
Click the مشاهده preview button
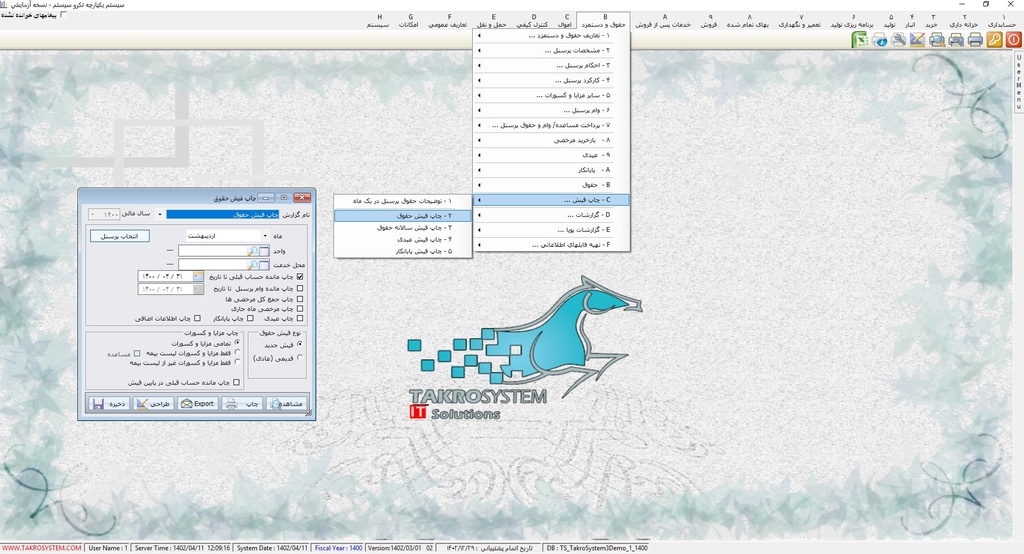(287, 404)
